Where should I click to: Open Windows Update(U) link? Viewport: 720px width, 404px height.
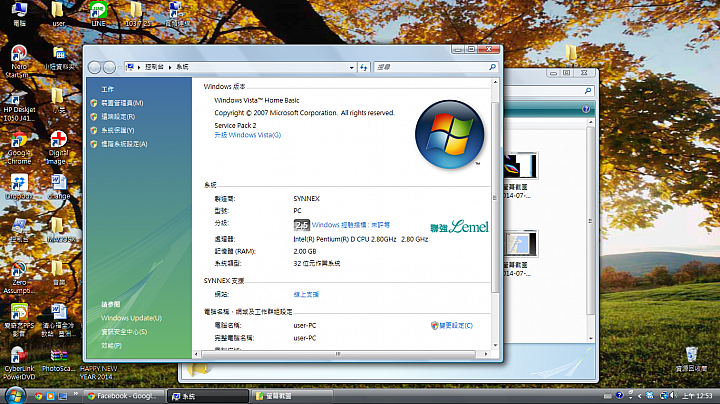click(x=131, y=318)
